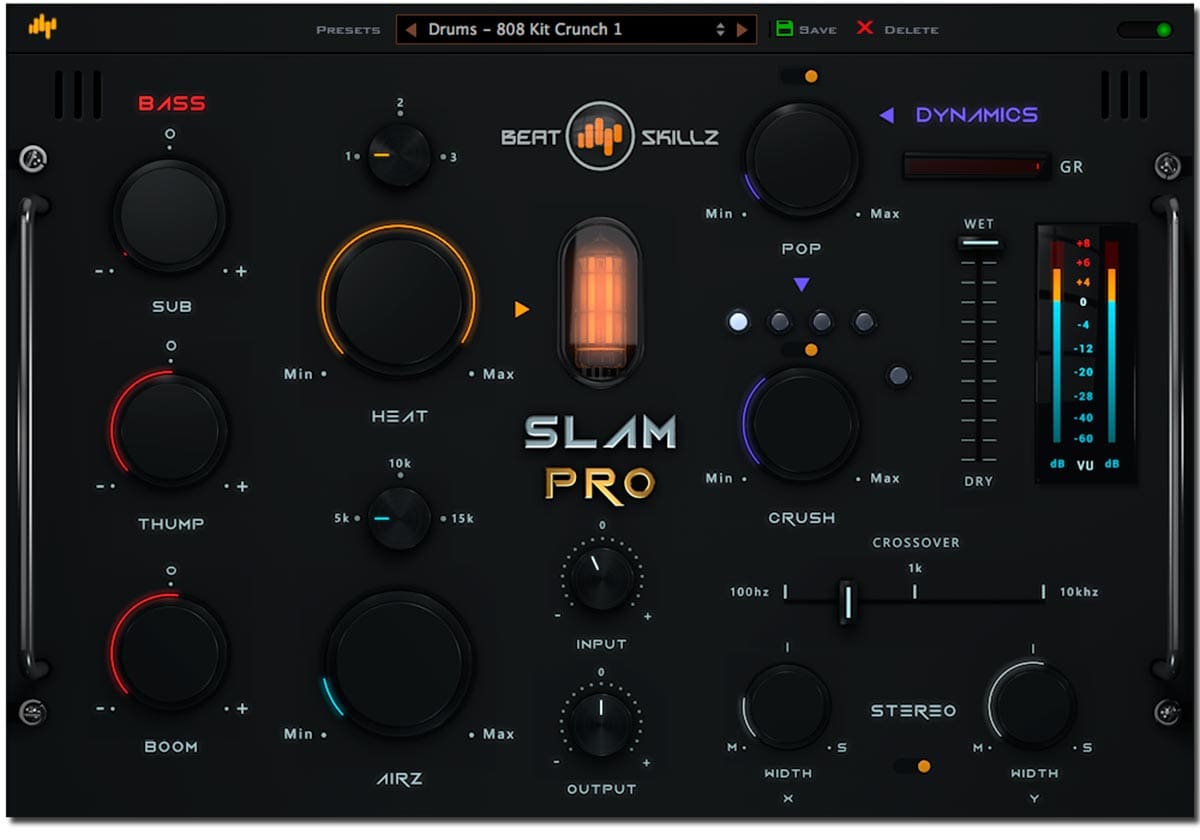Screen dimensions: 1200x840
Task: Click the BASS section label
Action: click(171, 104)
